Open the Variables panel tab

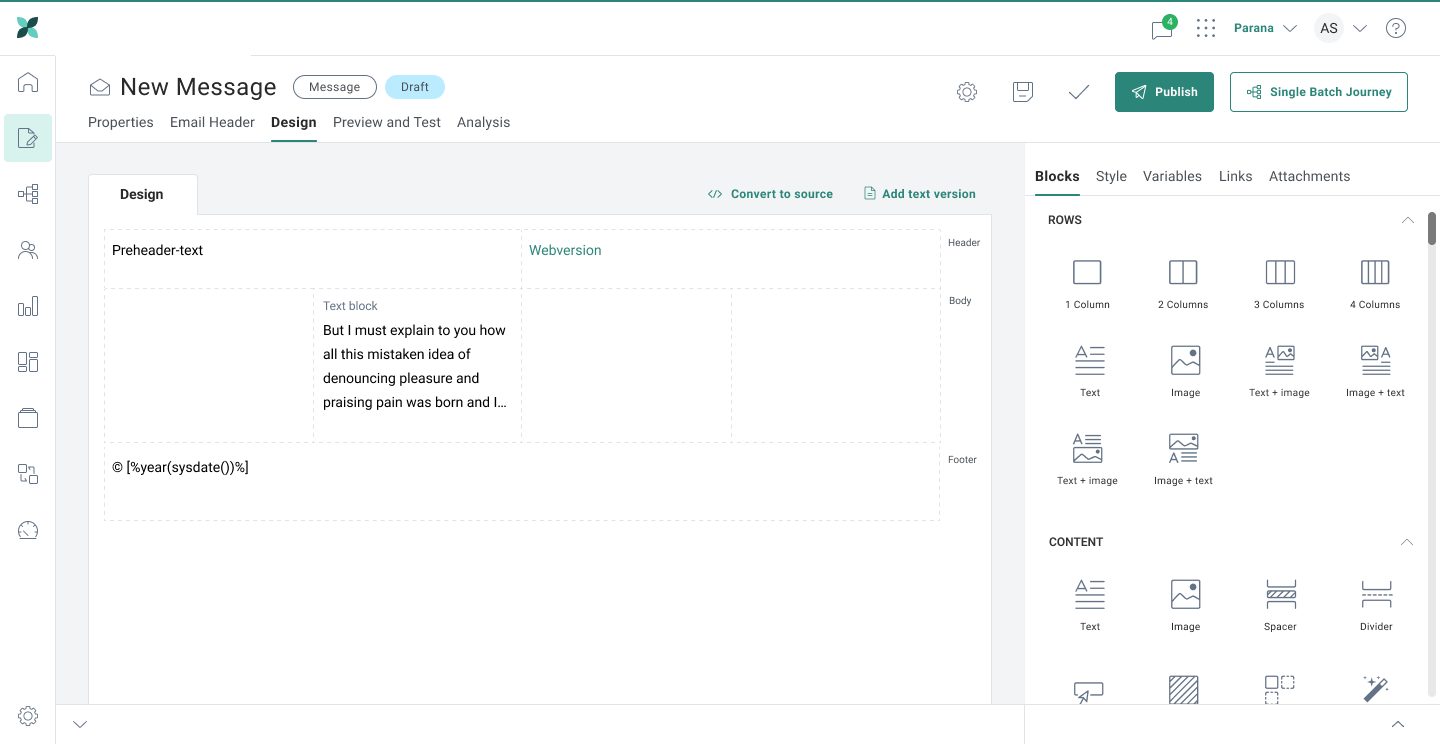(x=1172, y=176)
